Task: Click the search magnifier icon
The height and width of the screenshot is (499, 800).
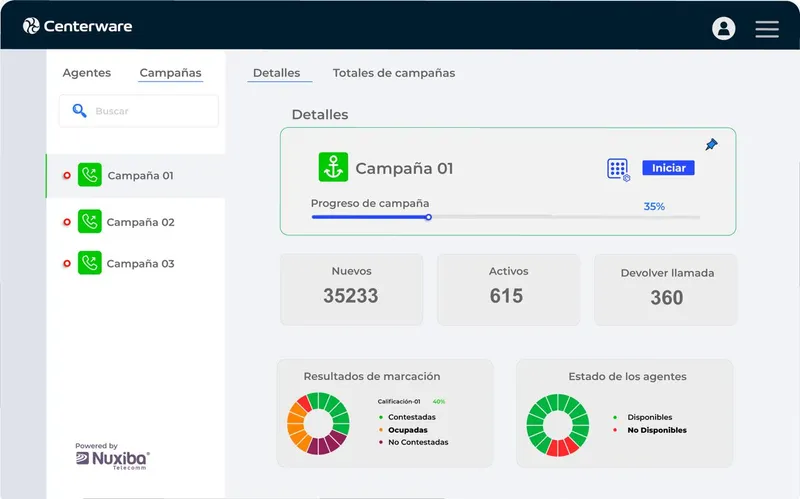Action: (x=79, y=110)
